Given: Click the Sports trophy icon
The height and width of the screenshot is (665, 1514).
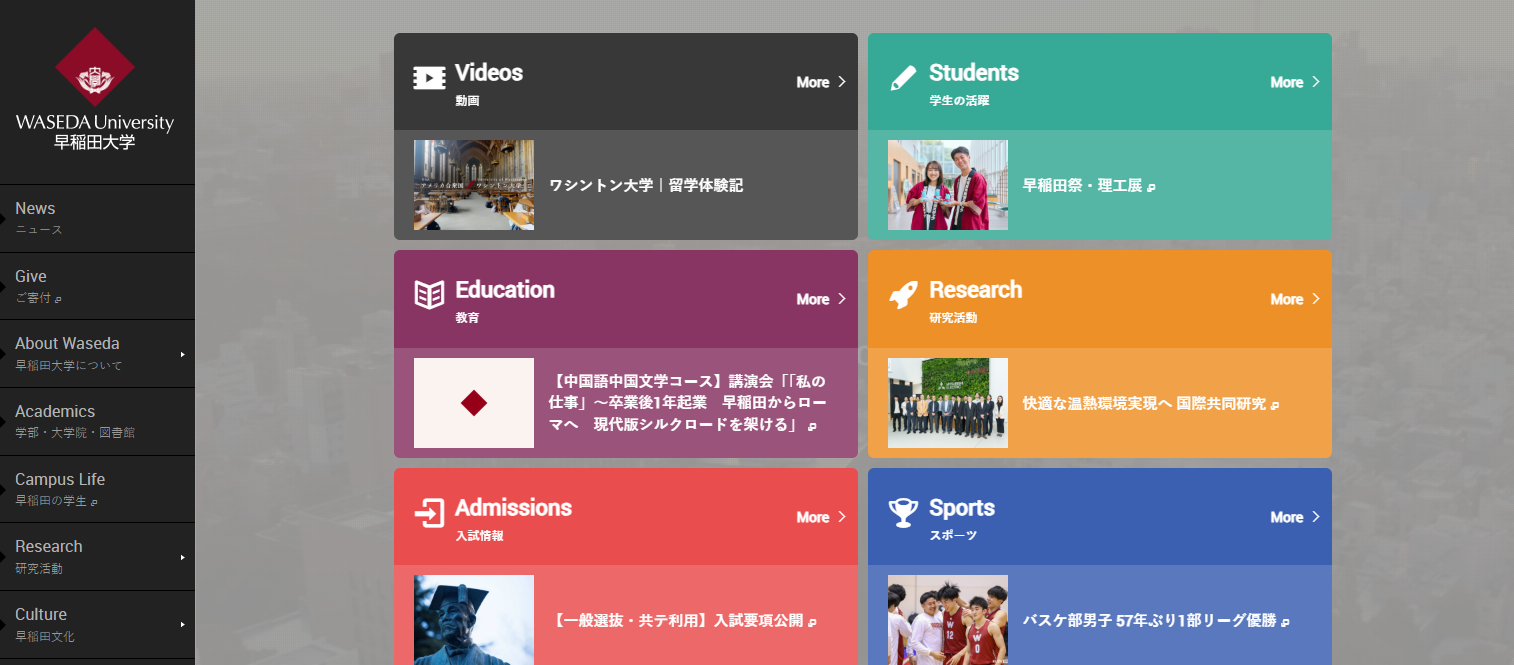Looking at the screenshot, I should (903, 513).
